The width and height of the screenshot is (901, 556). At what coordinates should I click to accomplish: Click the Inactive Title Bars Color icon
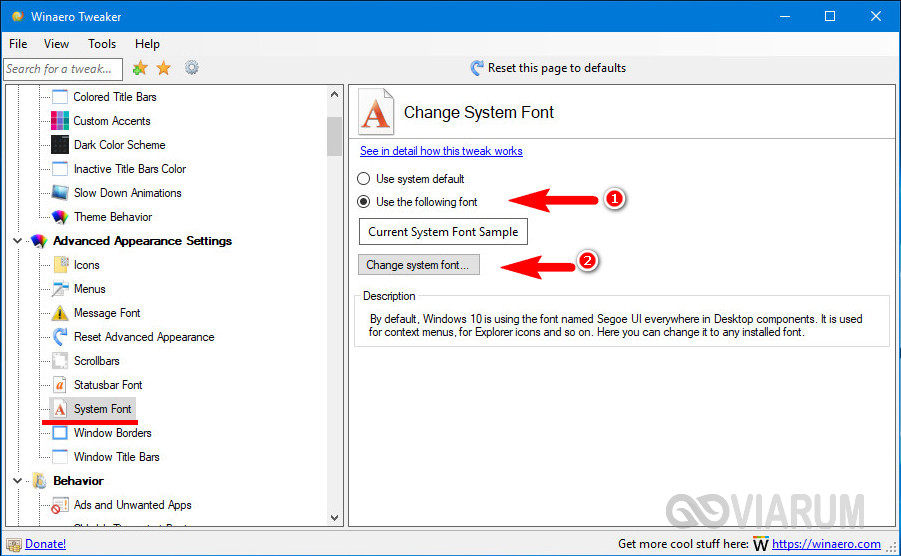tap(60, 169)
